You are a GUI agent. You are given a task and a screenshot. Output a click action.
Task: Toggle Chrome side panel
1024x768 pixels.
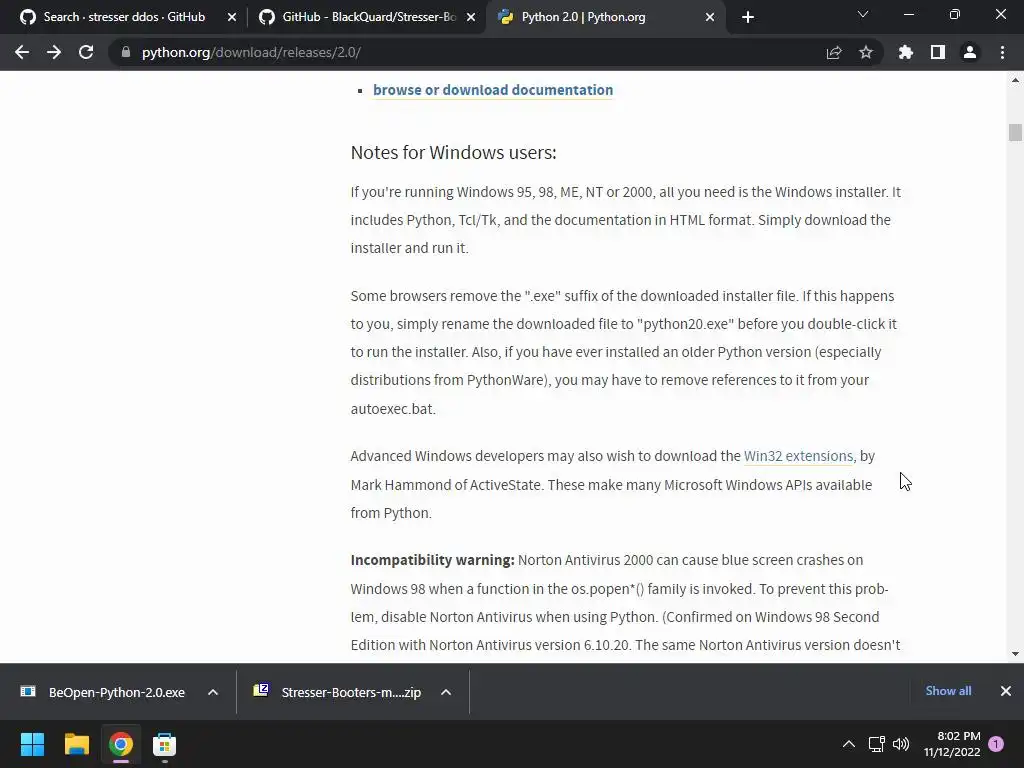[938, 52]
